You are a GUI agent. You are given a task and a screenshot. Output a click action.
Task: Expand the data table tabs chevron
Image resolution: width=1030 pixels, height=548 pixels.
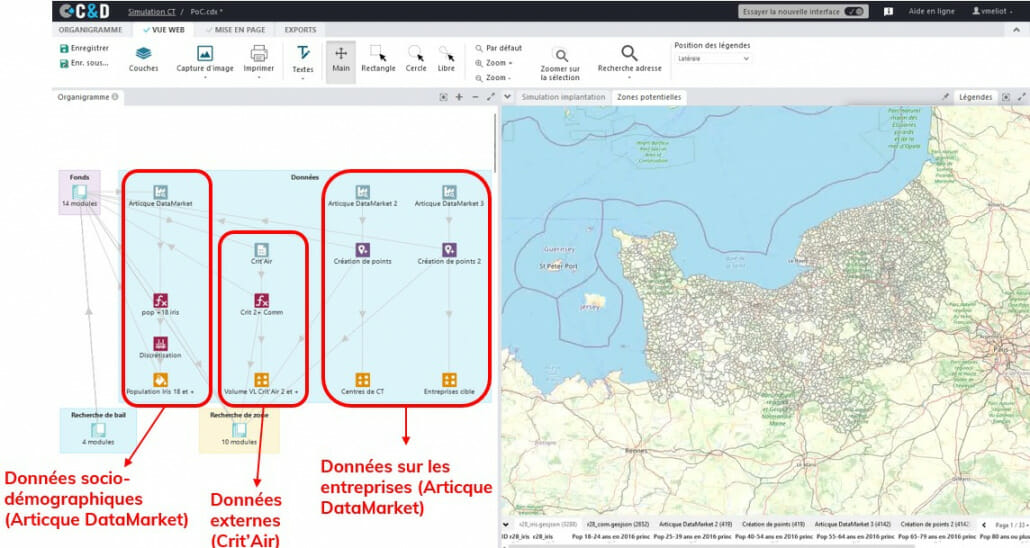pyautogui.click(x=505, y=524)
